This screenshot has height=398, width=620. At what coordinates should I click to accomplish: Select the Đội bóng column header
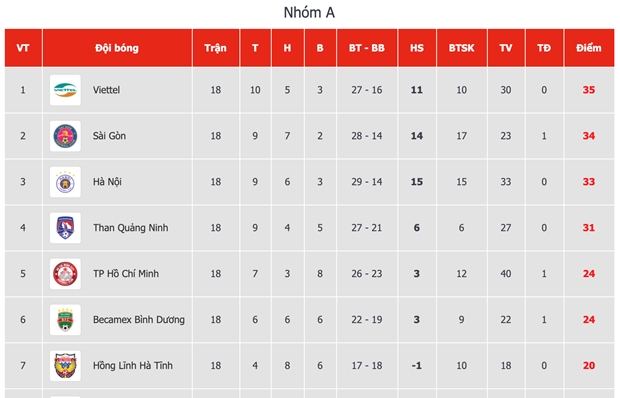click(117, 48)
